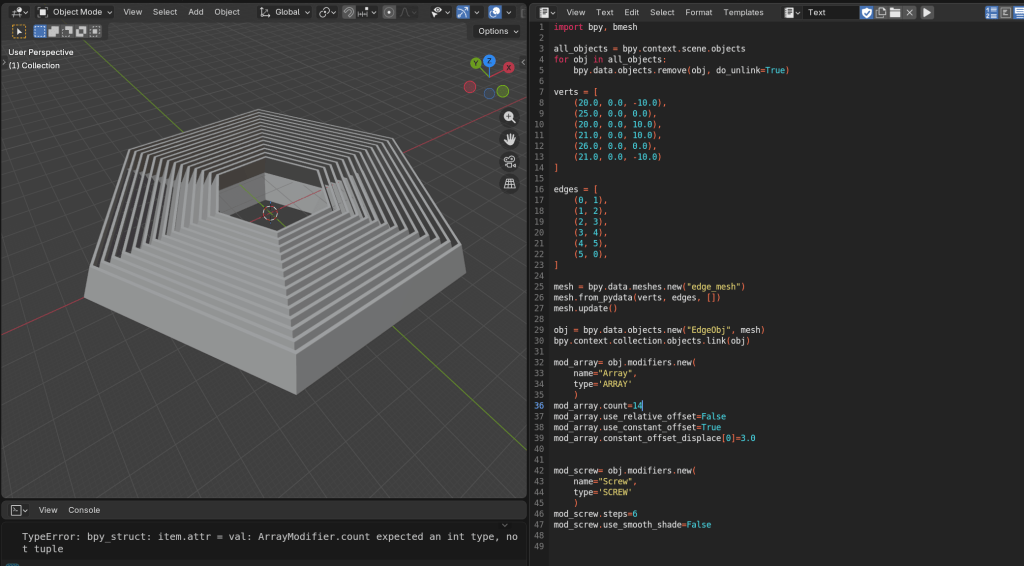Viewport: 1024px width, 566px height.
Task: Switch orthographic/perspective with the grid icon
Action: tap(510, 184)
